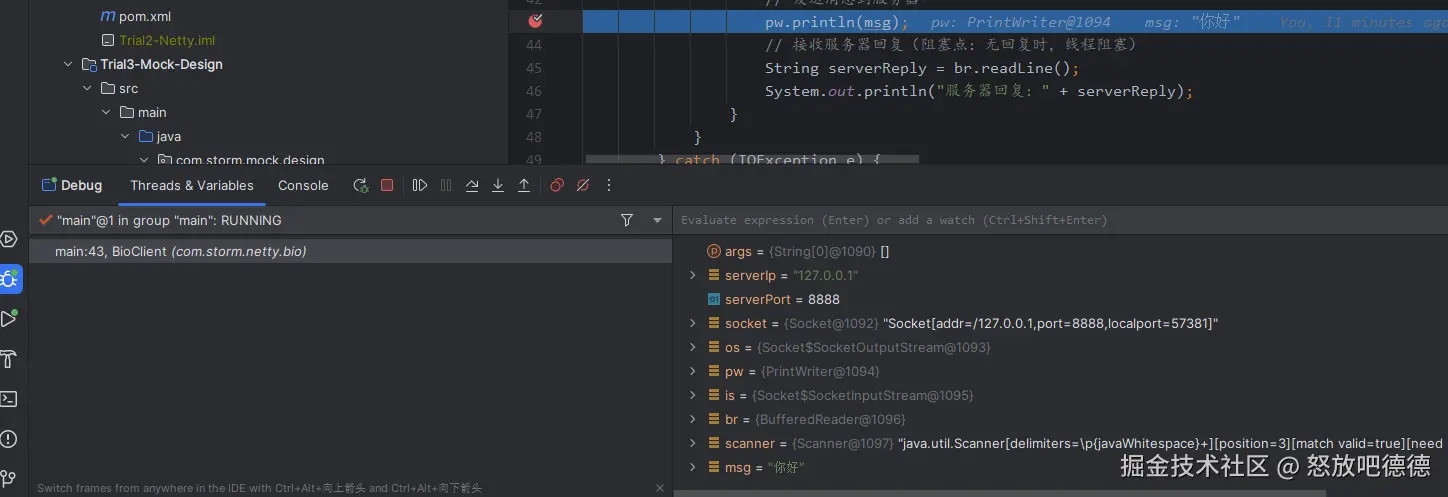Open the debugger more-actions menu
The height and width of the screenshot is (497, 1448).
click(x=609, y=185)
